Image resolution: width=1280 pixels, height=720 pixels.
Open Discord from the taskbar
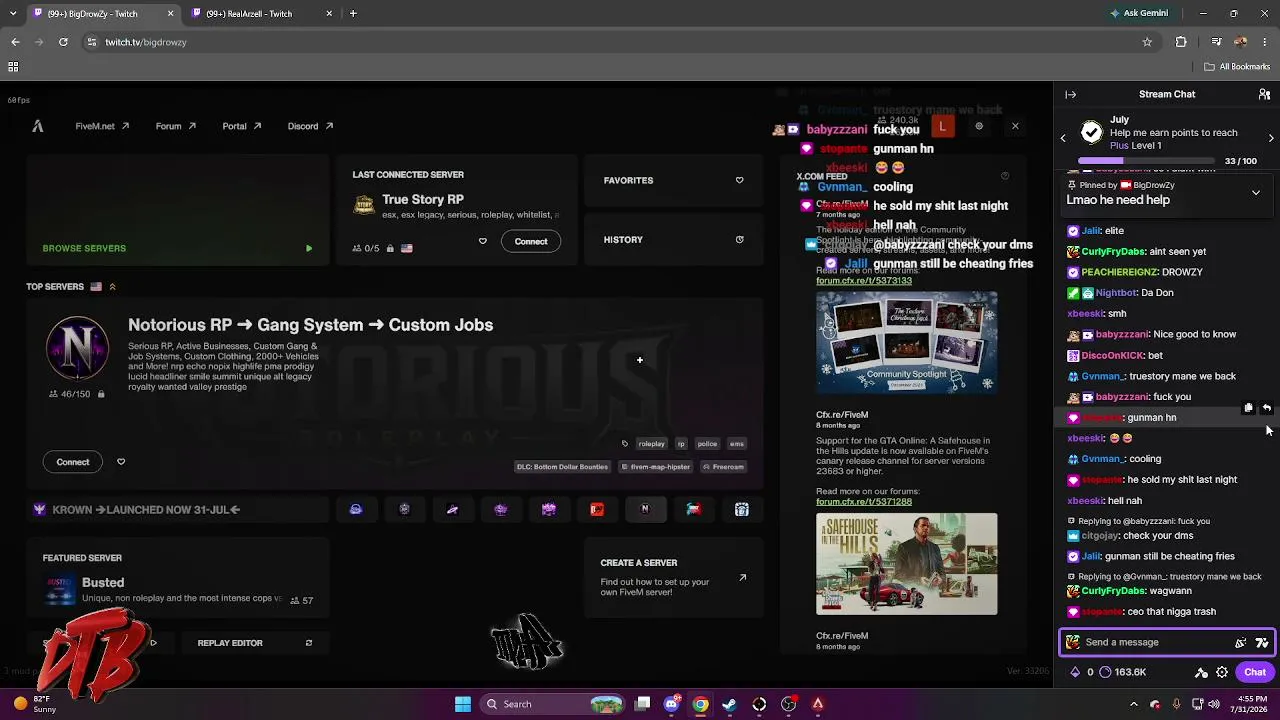tap(672, 704)
